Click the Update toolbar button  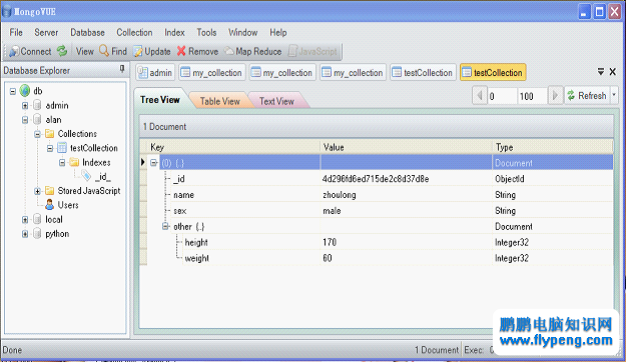[x=152, y=51]
